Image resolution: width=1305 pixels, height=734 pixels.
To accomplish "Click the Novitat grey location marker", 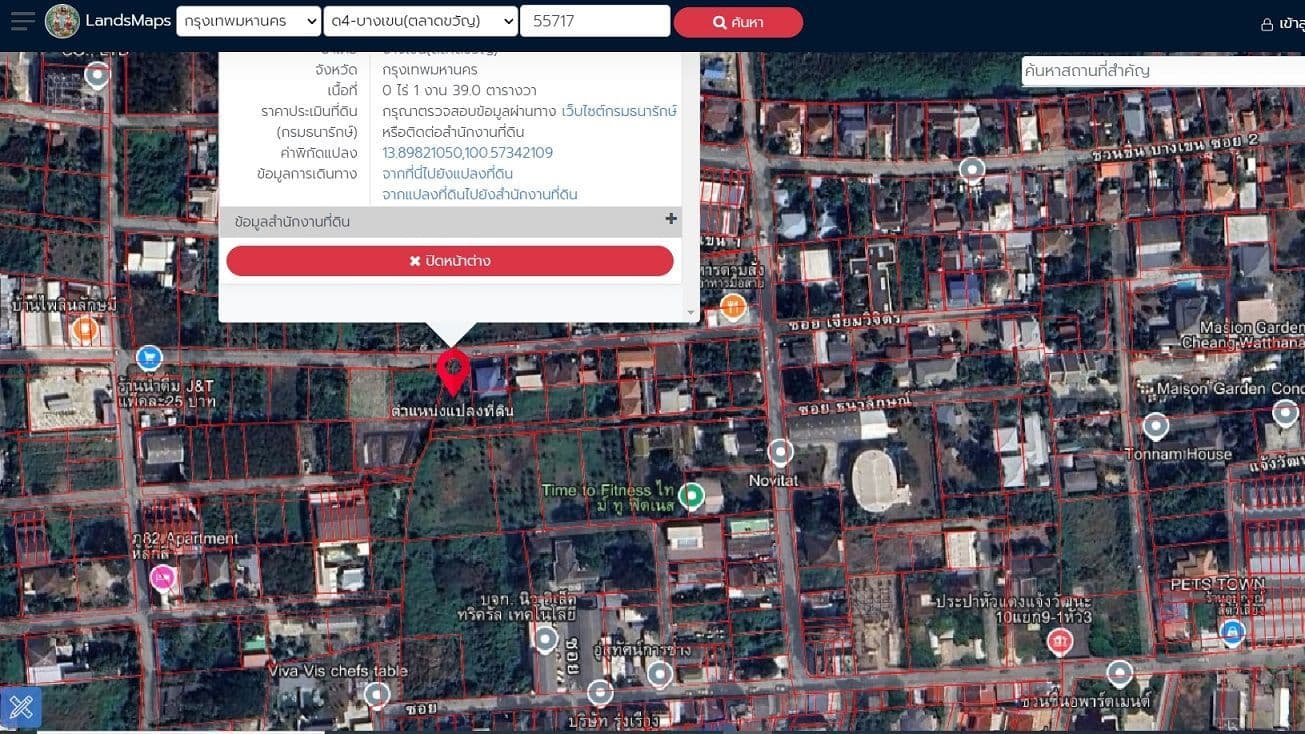I will point(780,452).
